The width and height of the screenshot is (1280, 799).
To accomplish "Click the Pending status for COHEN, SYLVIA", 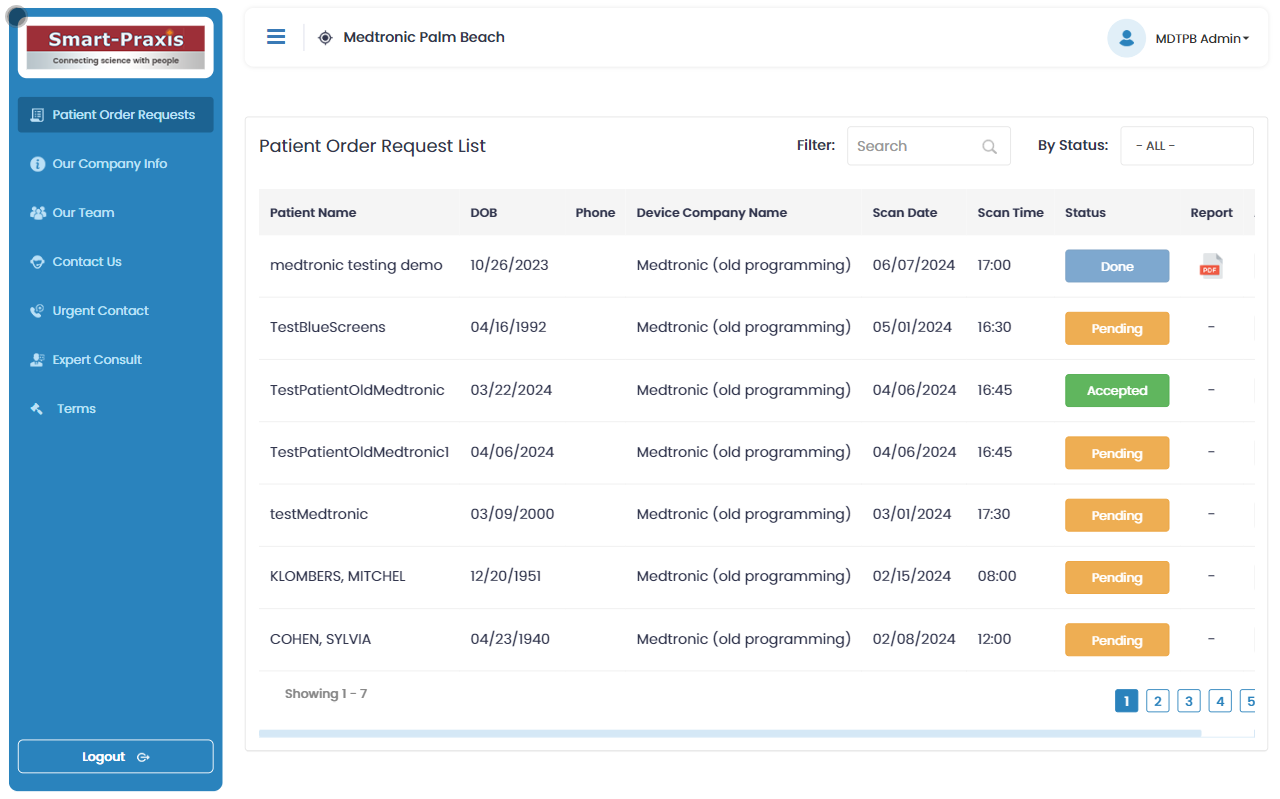I will [x=1116, y=640].
